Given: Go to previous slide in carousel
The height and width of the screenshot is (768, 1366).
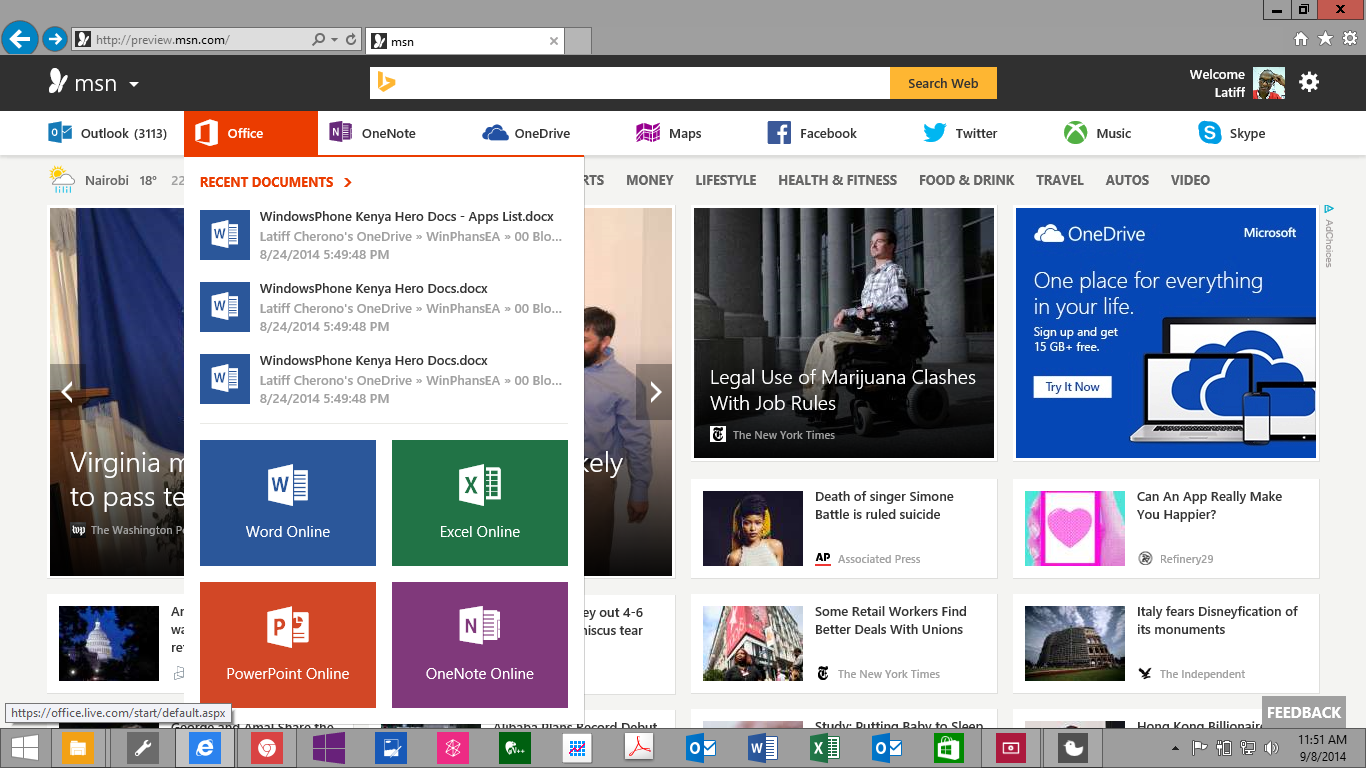Looking at the screenshot, I should pyautogui.click(x=67, y=392).
